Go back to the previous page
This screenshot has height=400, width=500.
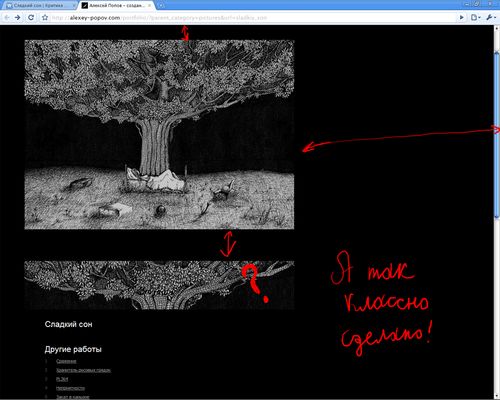(x=7, y=17)
